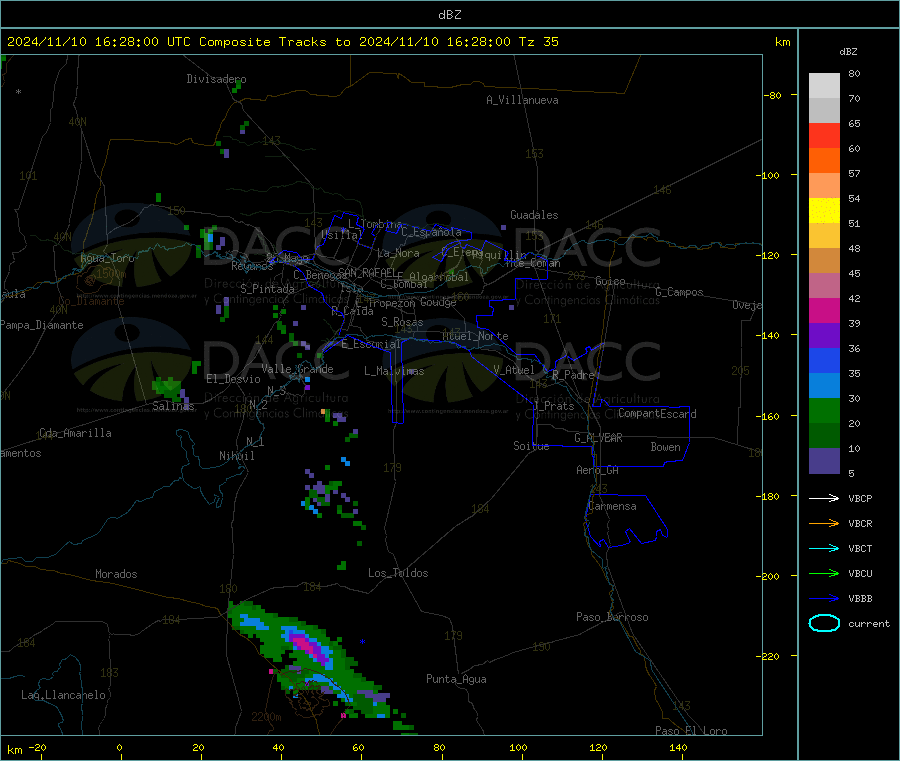Select the yellow 51-54 dBZ legend swatch
Screen dimensions: 900x761
pyautogui.click(x=824, y=211)
